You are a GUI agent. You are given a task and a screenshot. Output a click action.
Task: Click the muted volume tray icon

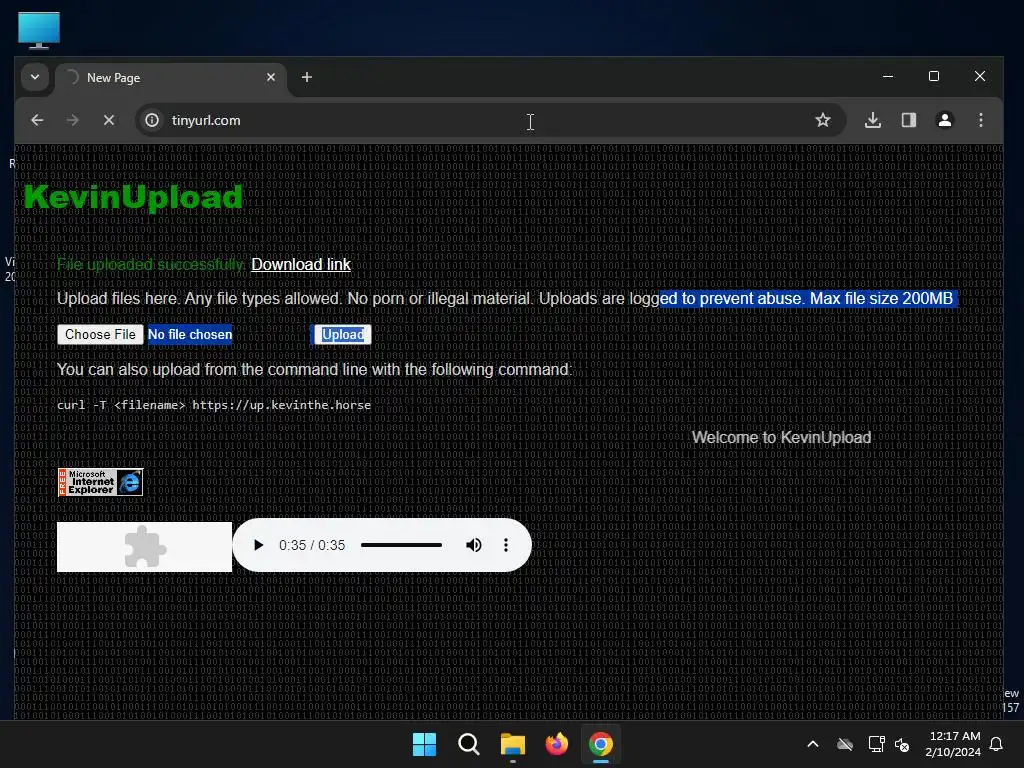(903, 744)
